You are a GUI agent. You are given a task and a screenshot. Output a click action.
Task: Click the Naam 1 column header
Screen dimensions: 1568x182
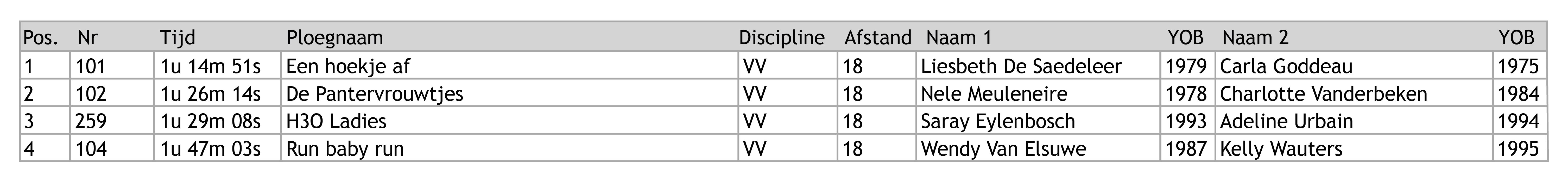click(x=959, y=38)
